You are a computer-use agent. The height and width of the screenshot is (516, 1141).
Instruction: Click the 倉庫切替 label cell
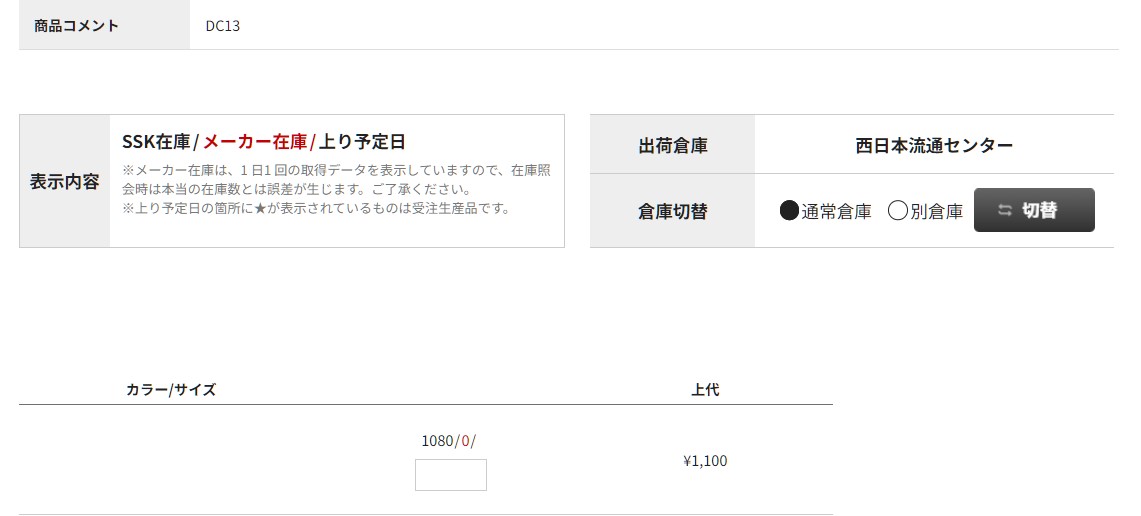(x=672, y=211)
